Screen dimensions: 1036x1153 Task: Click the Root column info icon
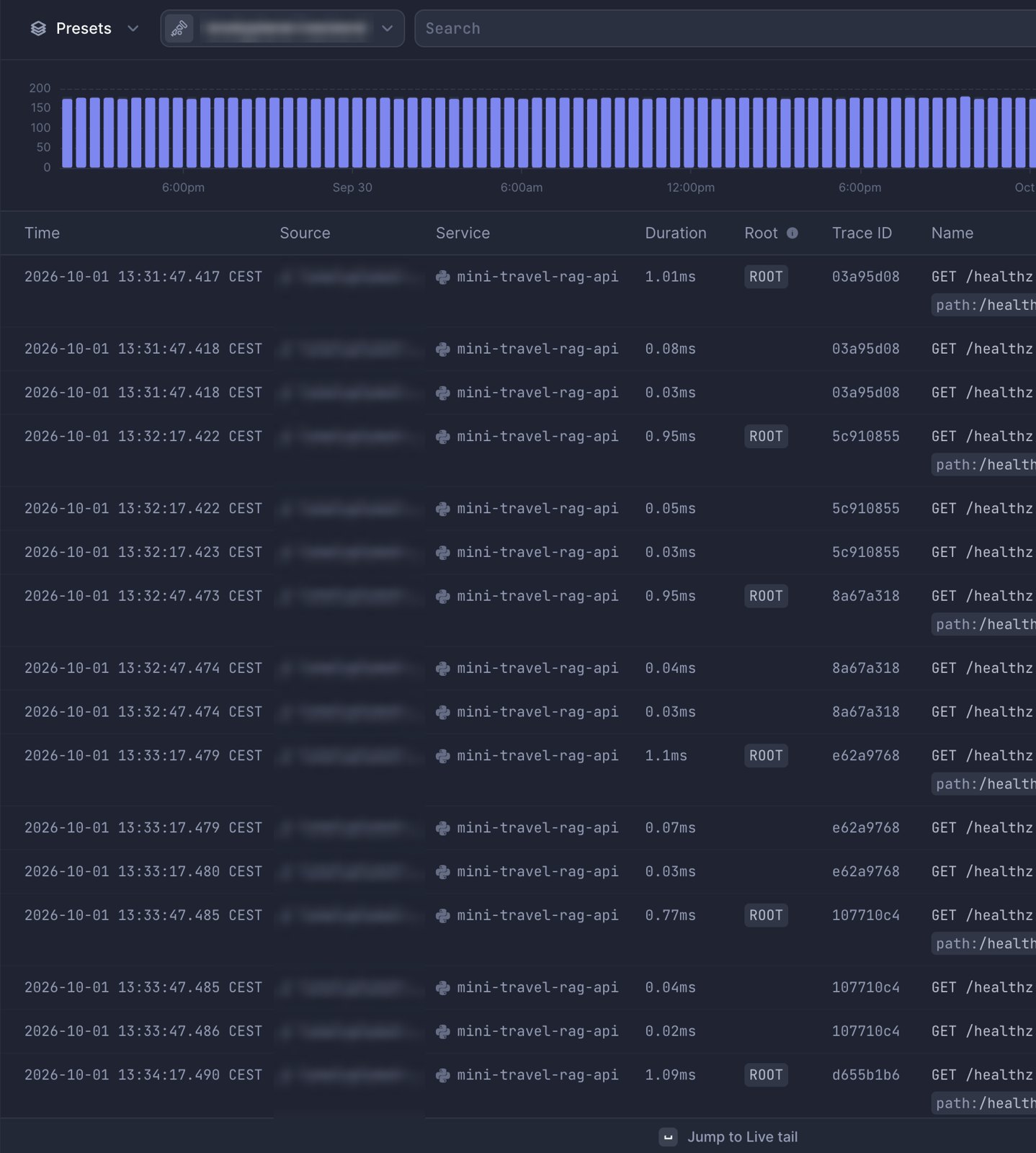792,233
